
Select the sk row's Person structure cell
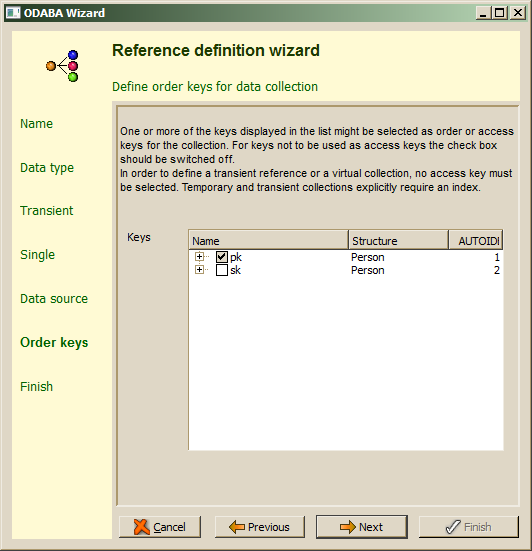(x=368, y=270)
